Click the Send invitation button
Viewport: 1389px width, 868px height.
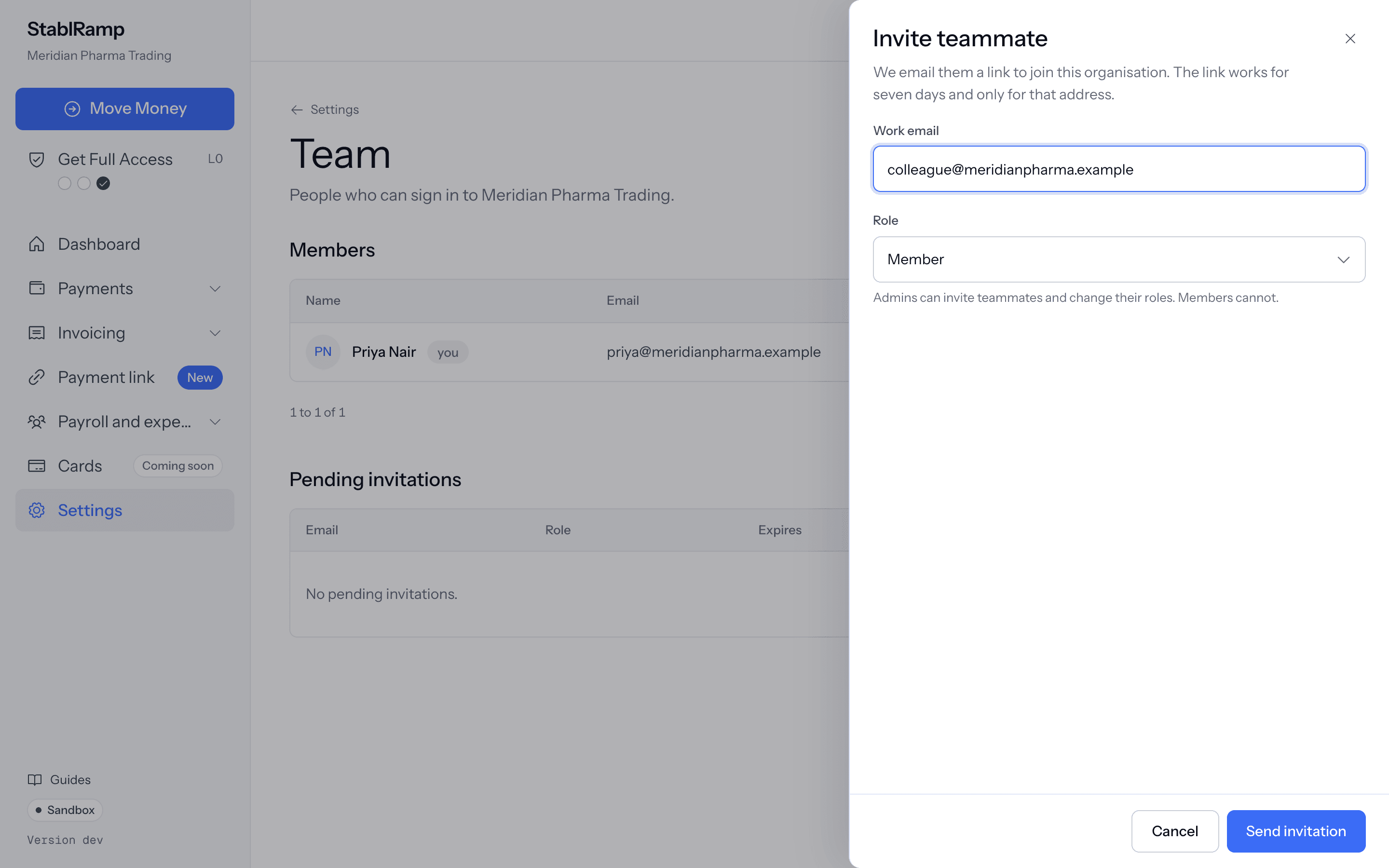click(1295, 831)
